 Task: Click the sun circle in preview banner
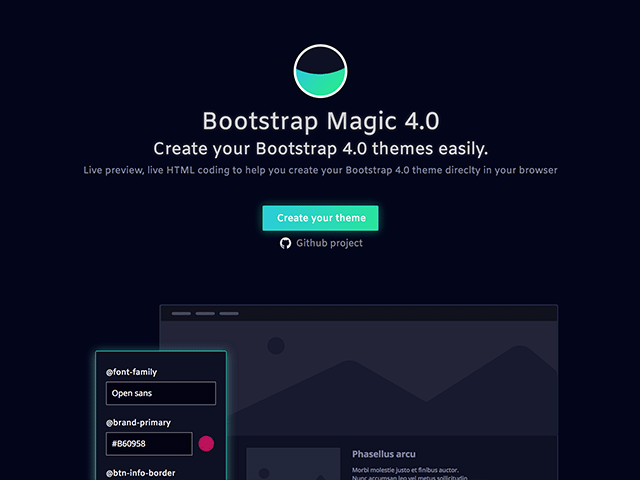point(276,346)
